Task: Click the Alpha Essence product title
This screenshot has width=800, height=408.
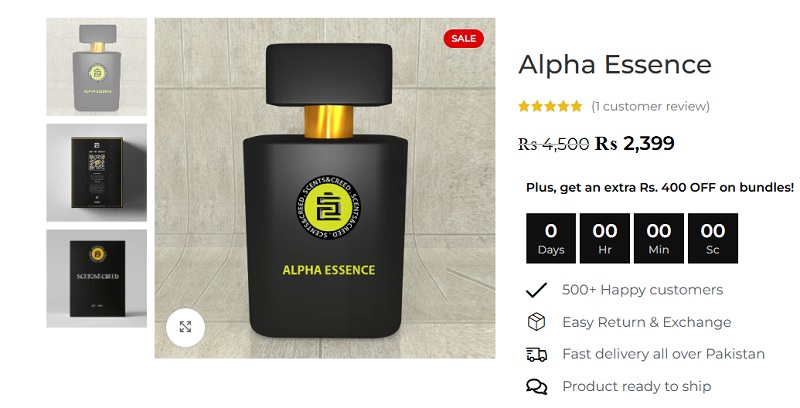Action: coord(615,65)
